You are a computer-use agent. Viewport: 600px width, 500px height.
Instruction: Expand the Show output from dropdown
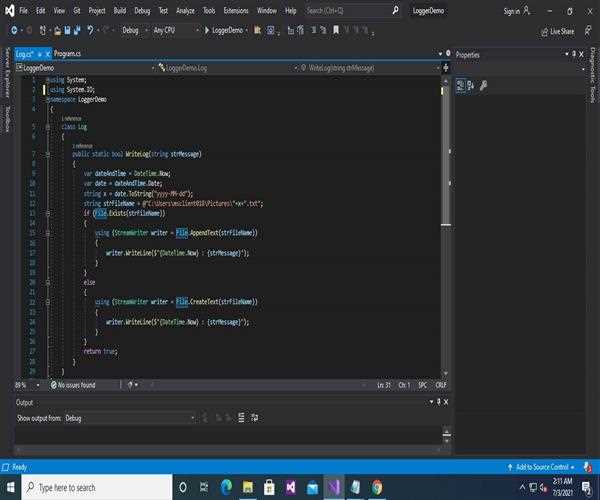point(130,417)
